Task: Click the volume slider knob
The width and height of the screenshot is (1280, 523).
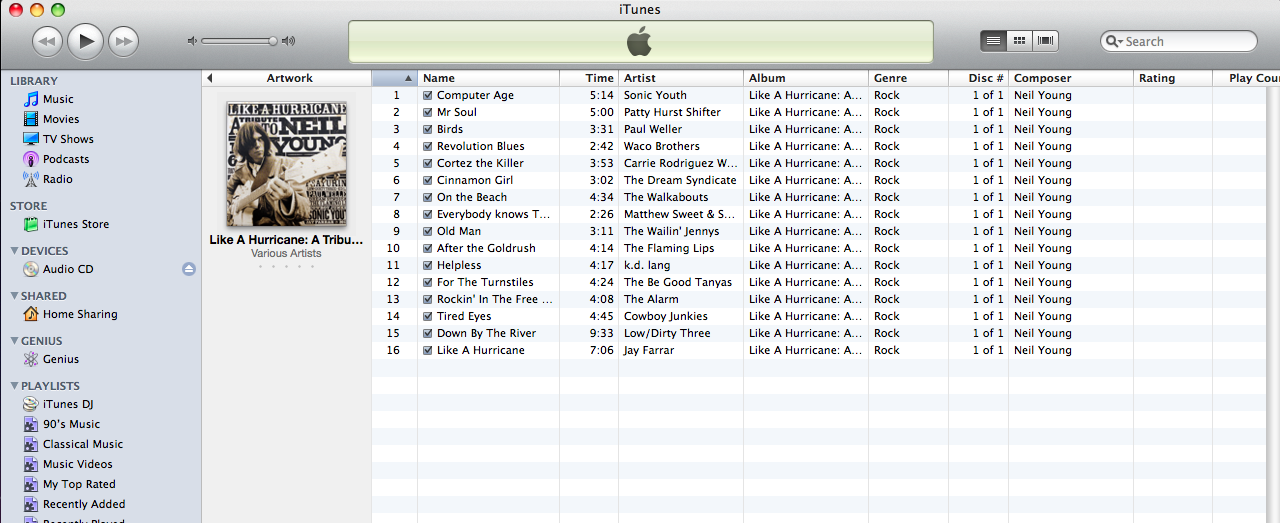Action: tap(272, 41)
